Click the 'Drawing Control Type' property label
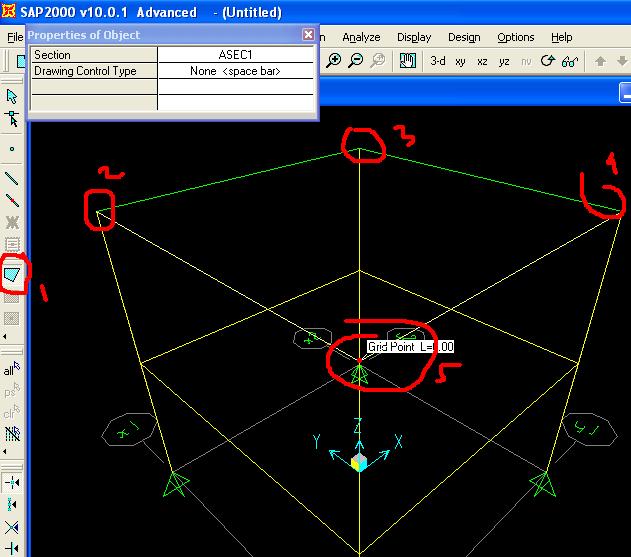Screen dimensions: 631x557 (85, 71)
